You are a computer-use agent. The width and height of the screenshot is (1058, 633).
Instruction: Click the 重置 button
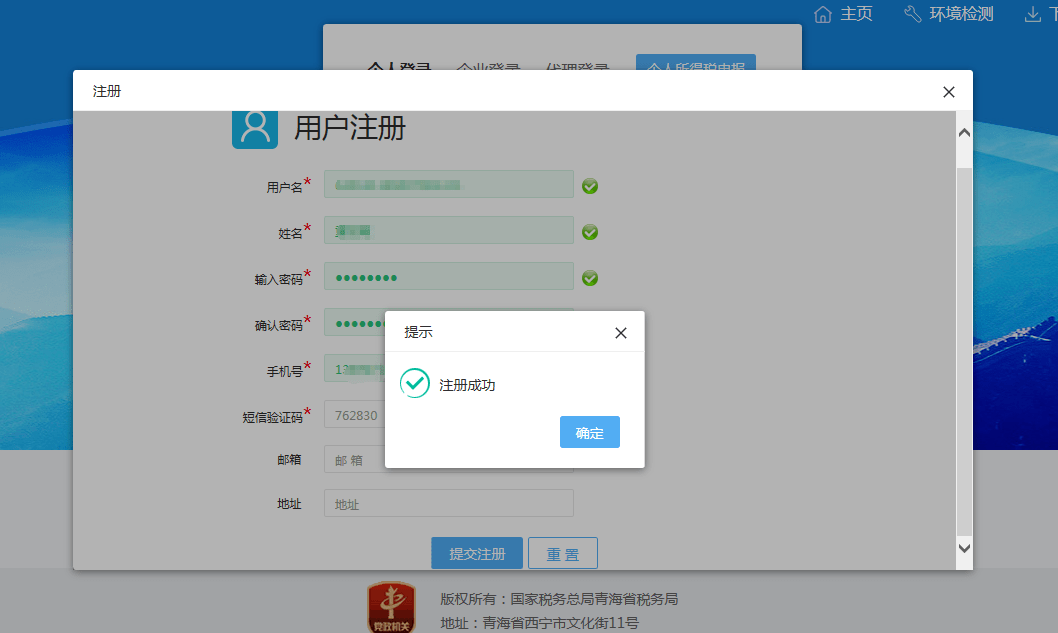(562, 552)
